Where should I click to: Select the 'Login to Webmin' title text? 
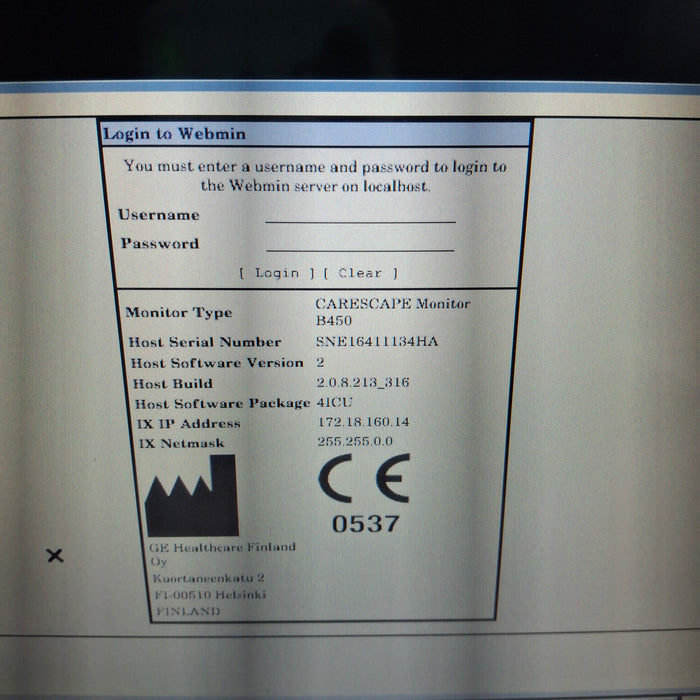click(x=175, y=133)
